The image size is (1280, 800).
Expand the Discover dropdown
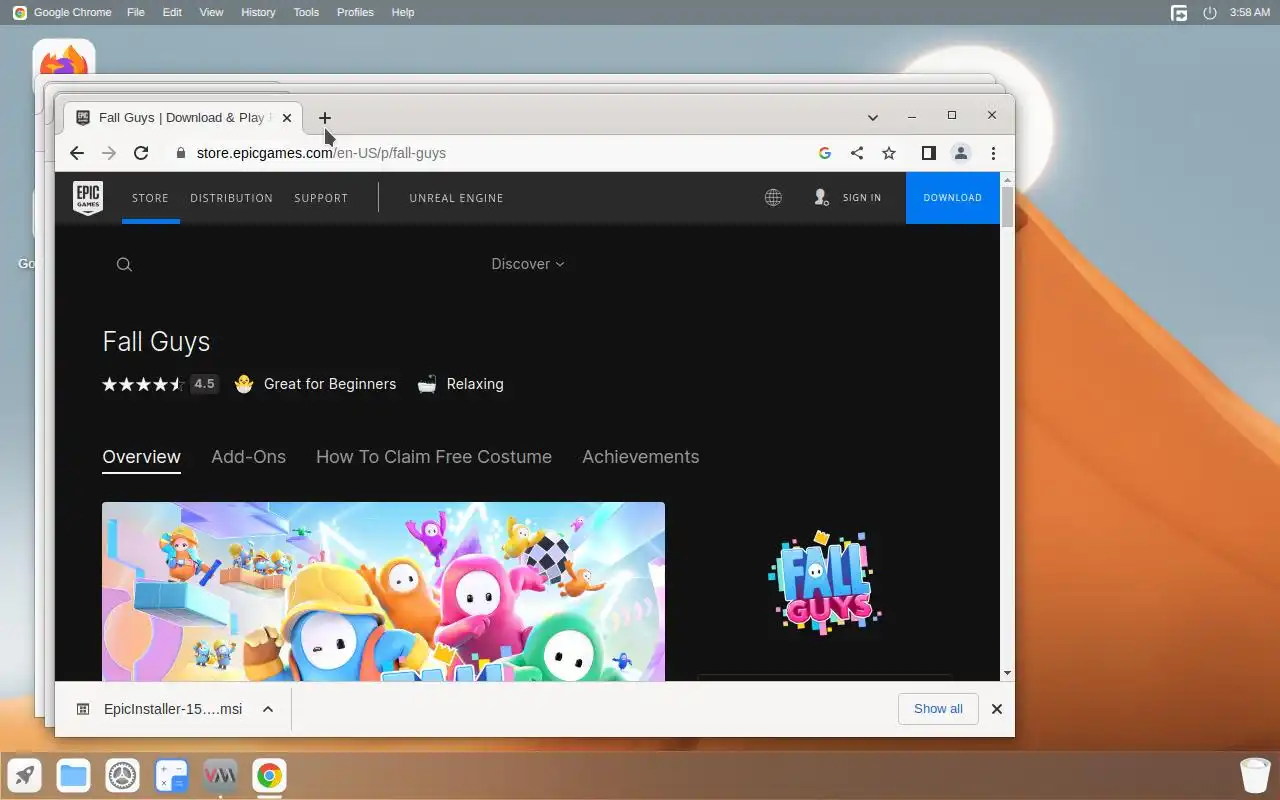click(x=528, y=264)
